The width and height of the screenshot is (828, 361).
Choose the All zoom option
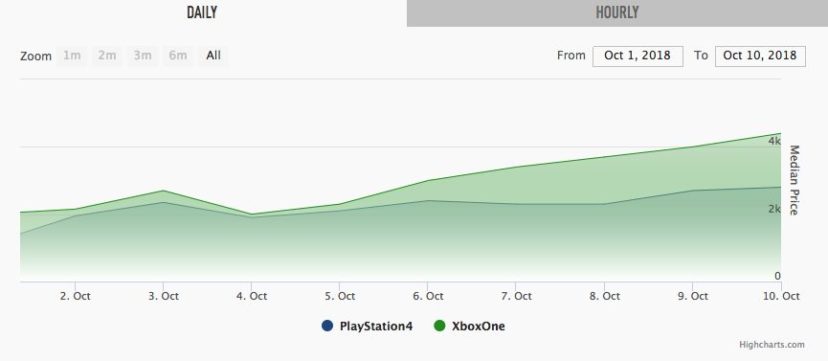[x=213, y=55]
